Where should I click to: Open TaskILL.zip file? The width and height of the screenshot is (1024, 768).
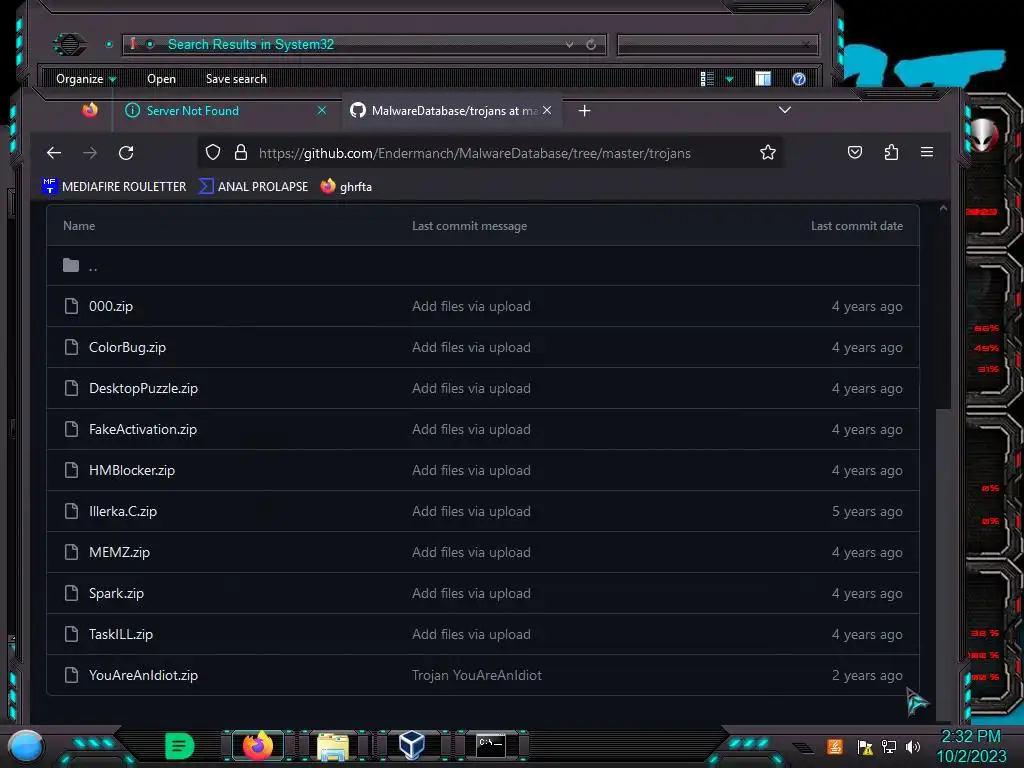[121, 635]
